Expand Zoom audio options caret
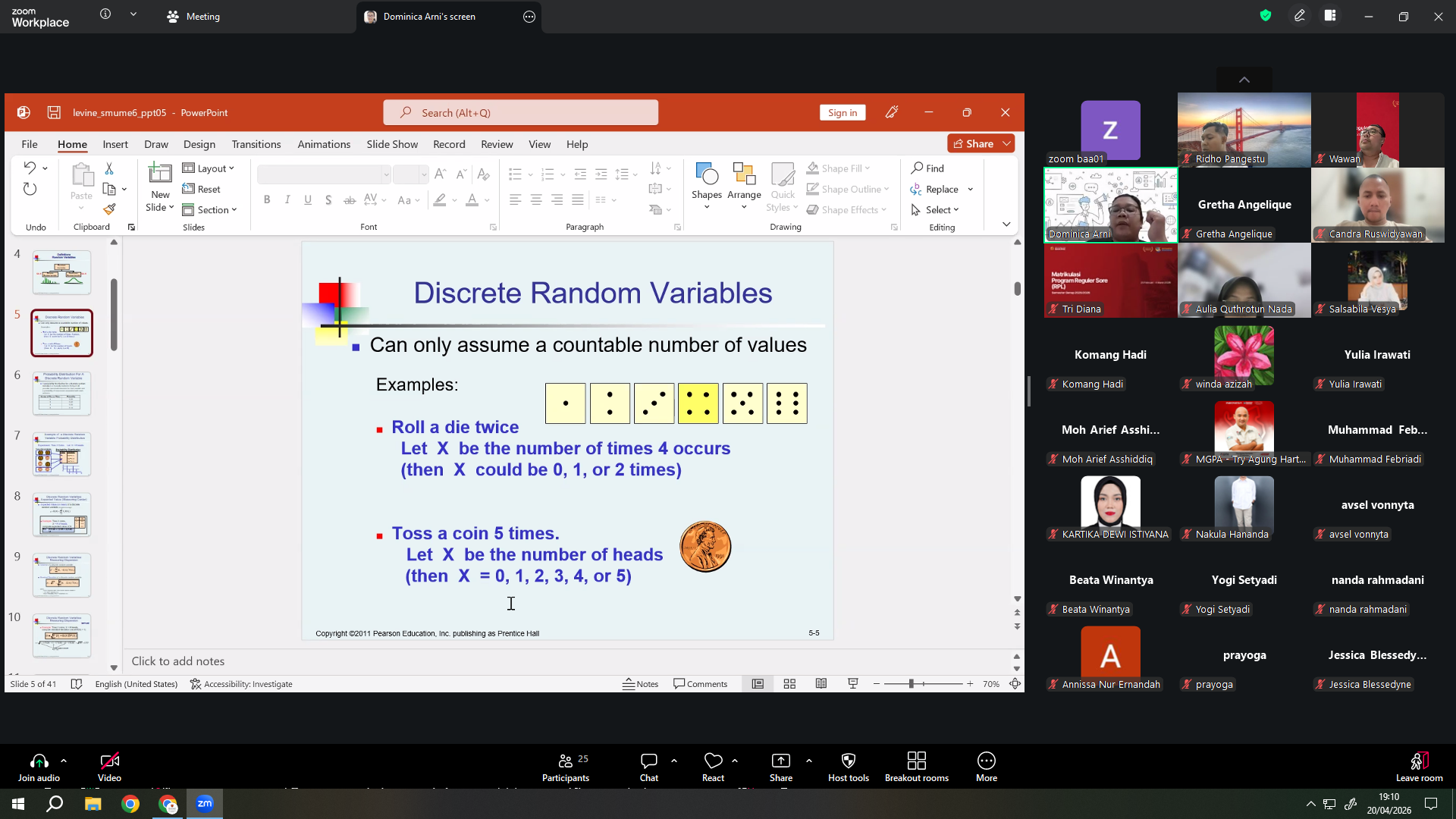This screenshot has height=819, width=1456. 64,761
